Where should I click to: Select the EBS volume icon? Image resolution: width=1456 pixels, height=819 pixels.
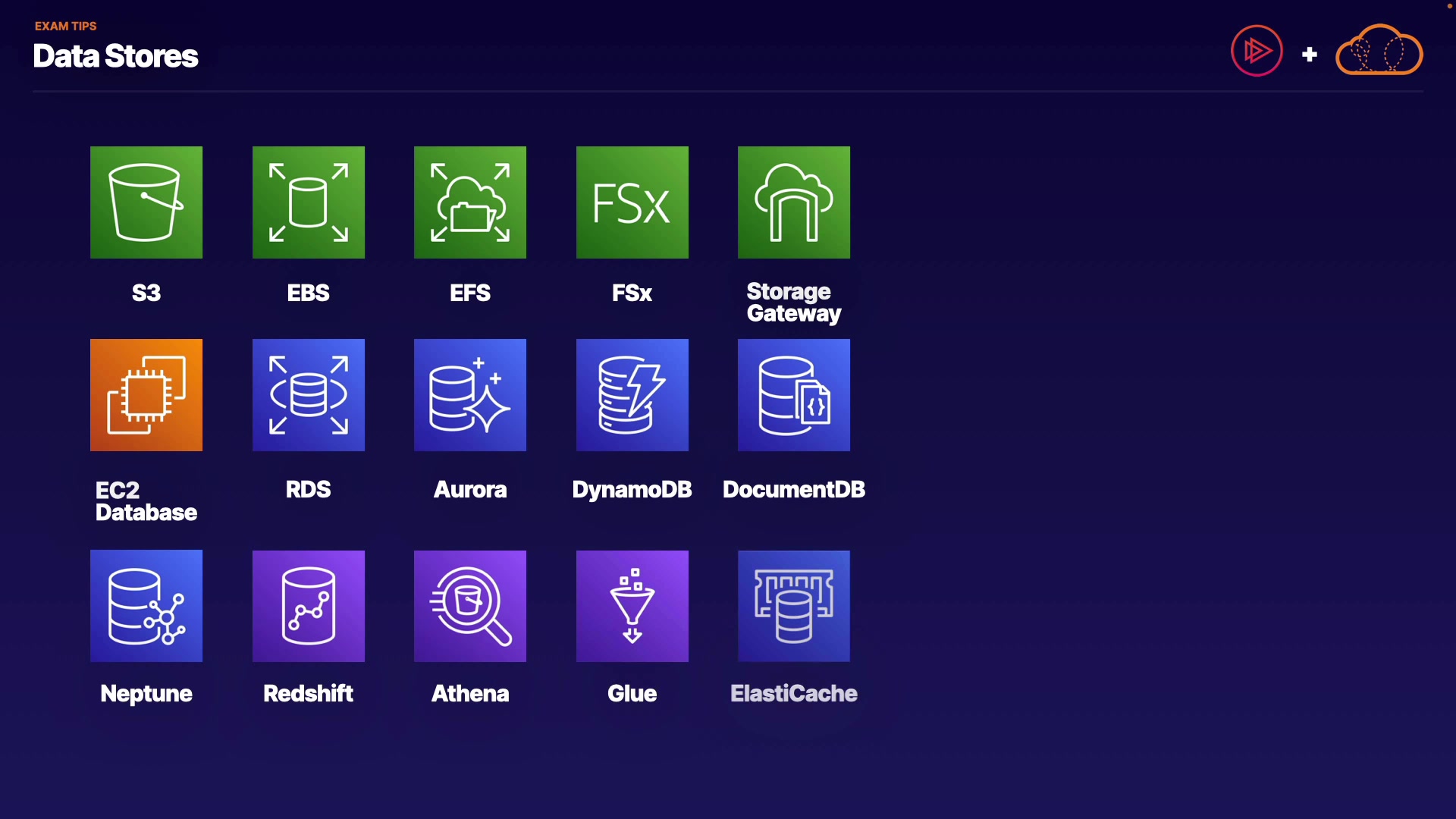click(x=309, y=202)
